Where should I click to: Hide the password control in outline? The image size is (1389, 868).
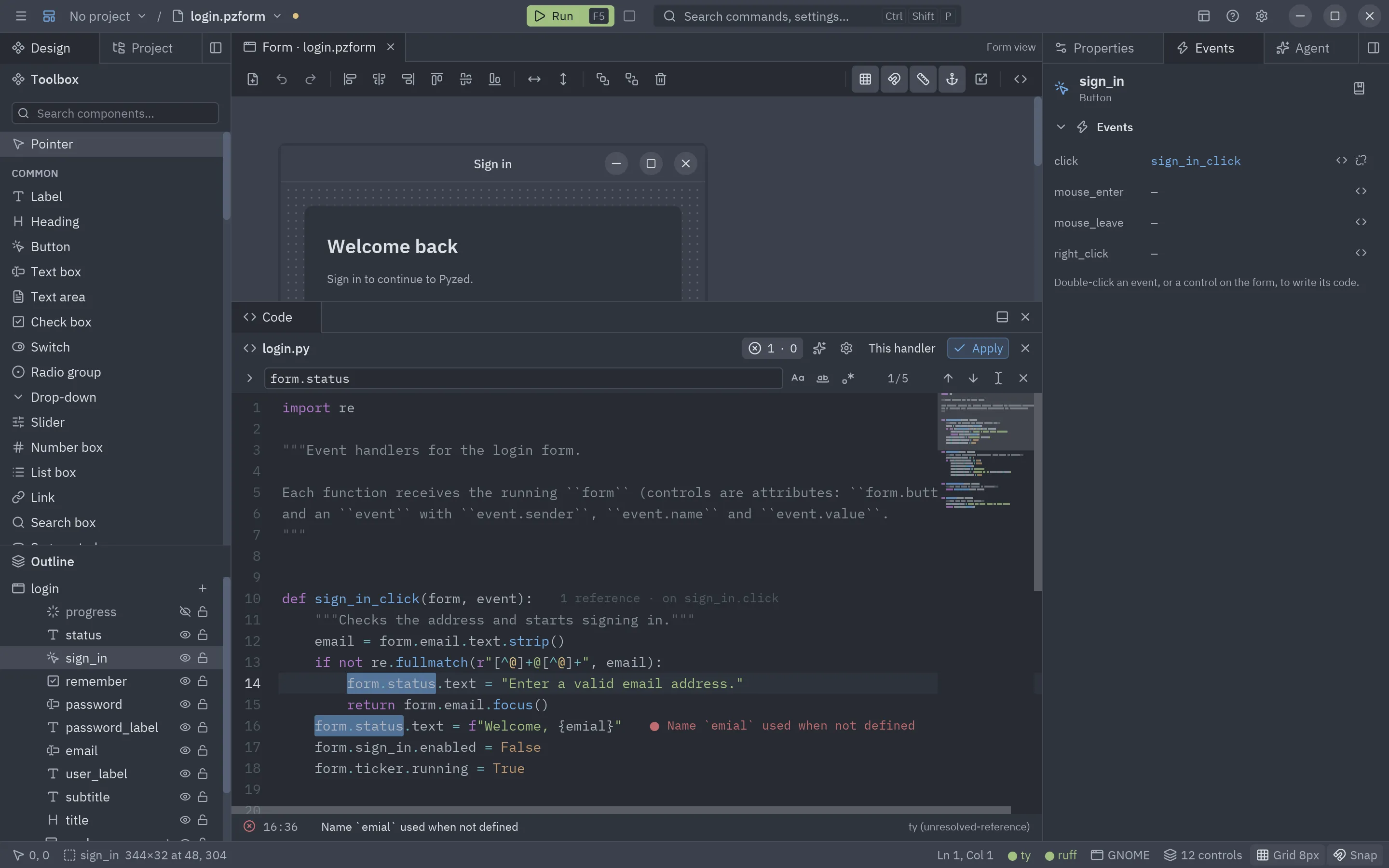pyautogui.click(x=185, y=705)
